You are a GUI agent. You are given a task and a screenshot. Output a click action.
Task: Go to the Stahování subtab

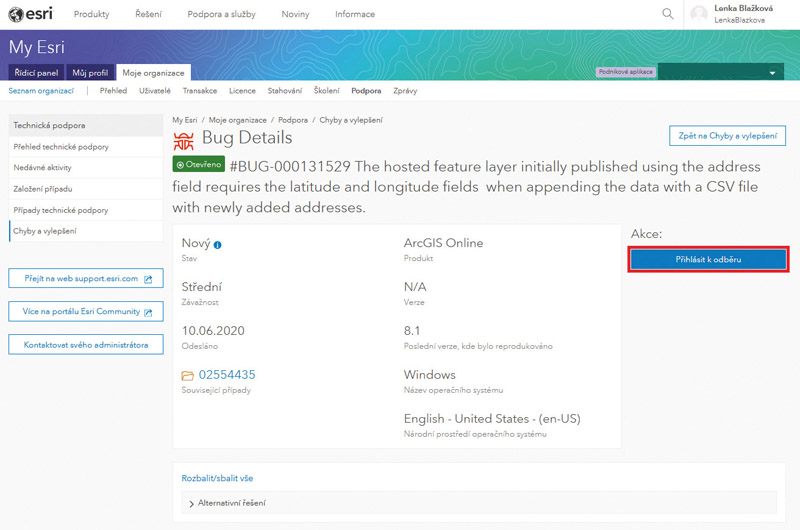tap(285, 91)
